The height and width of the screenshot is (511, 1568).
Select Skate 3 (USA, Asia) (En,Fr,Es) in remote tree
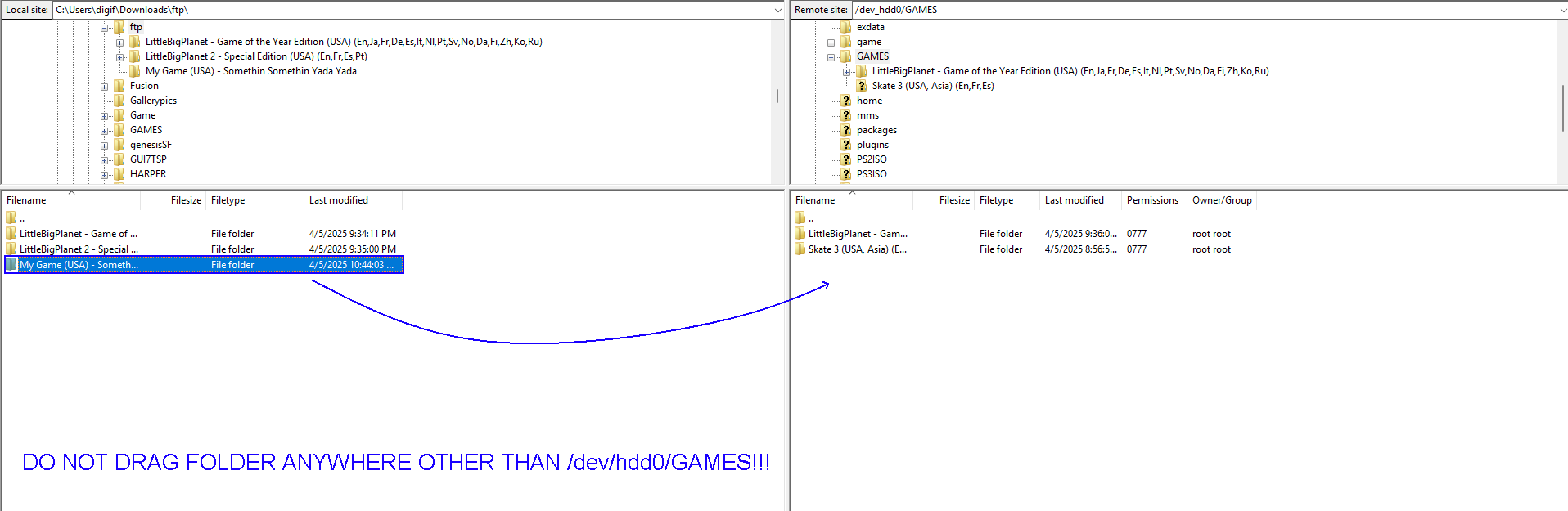pyautogui.click(x=933, y=86)
